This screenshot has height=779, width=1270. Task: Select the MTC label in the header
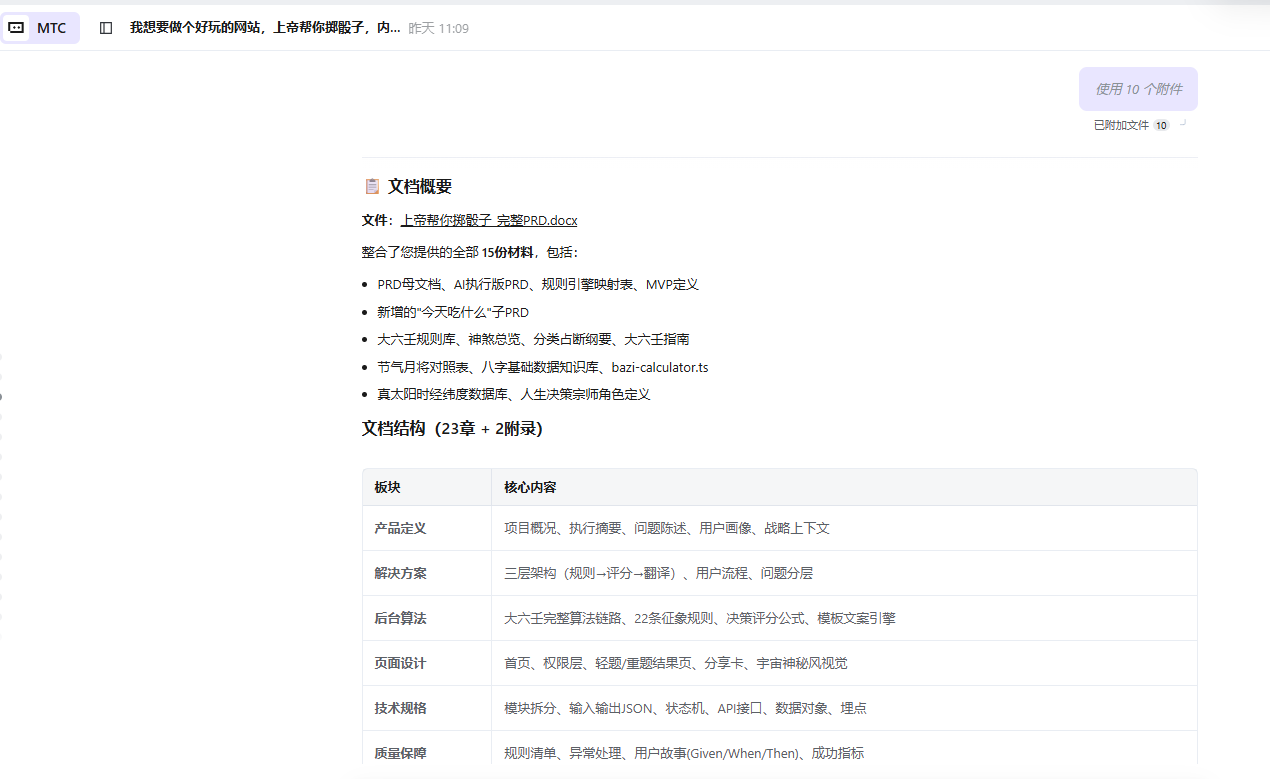click(52, 28)
